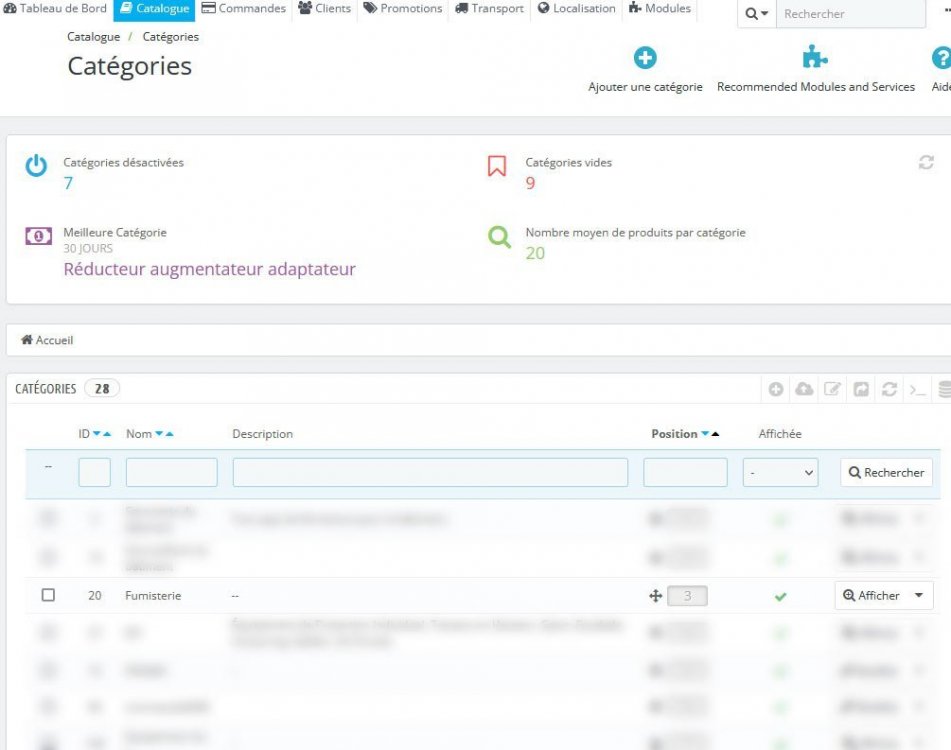Click the Rechercher filter button
This screenshot has width=951, height=750.
[x=886, y=472]
